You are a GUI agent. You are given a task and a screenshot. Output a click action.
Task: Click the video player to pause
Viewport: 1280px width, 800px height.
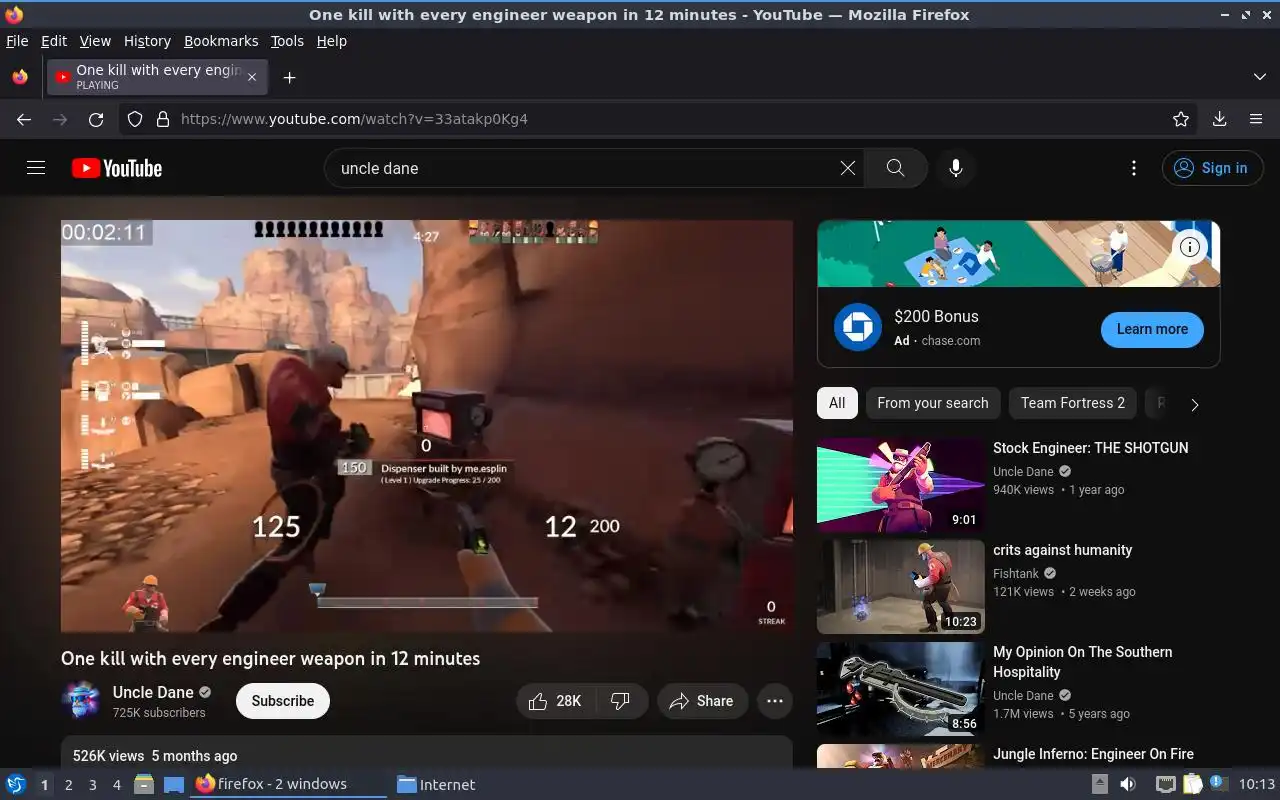click(427, 426)
